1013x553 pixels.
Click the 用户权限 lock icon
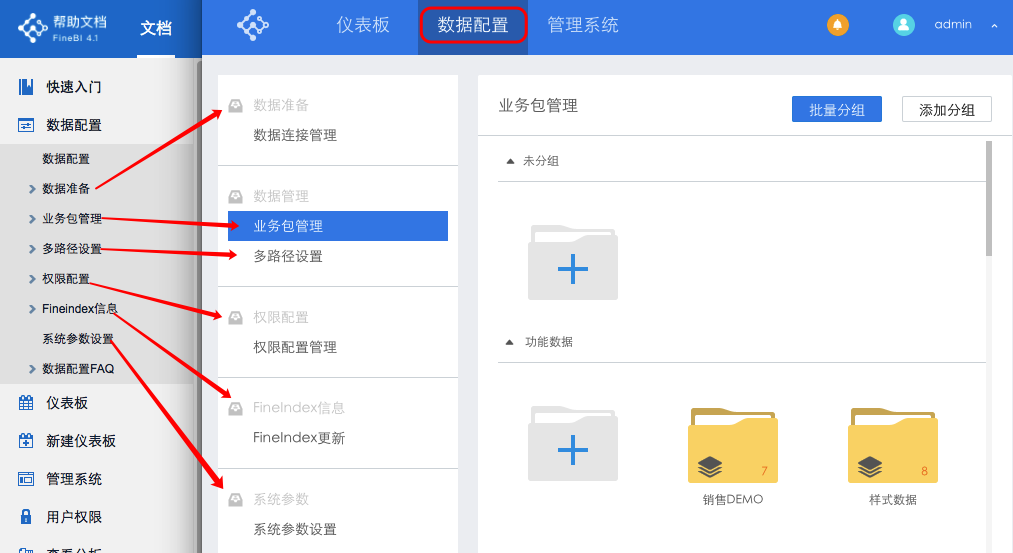(x=26, y=517)
